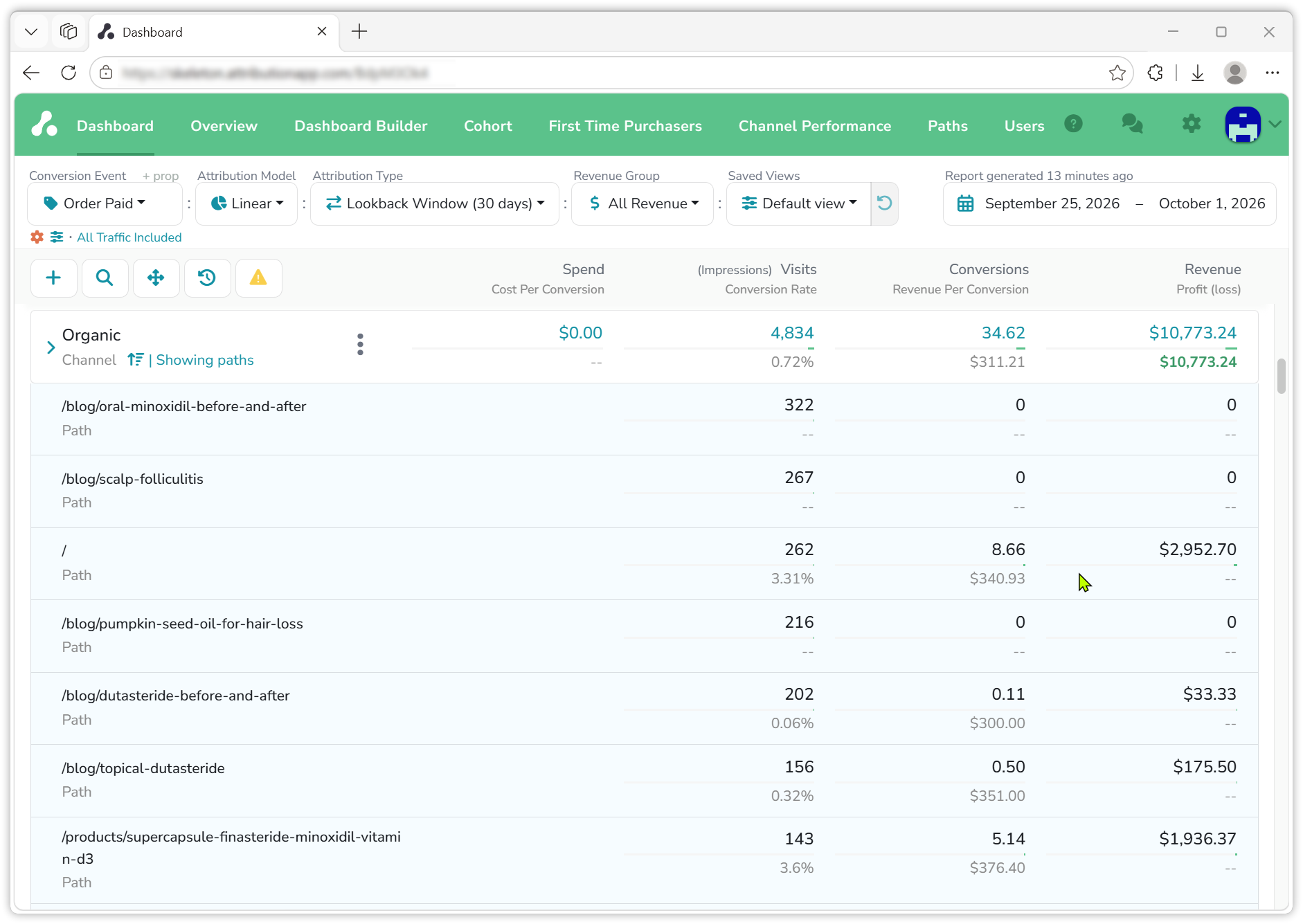Click the user avatar in navbar
1303x924 pixels.
[x=1243, y=125]
